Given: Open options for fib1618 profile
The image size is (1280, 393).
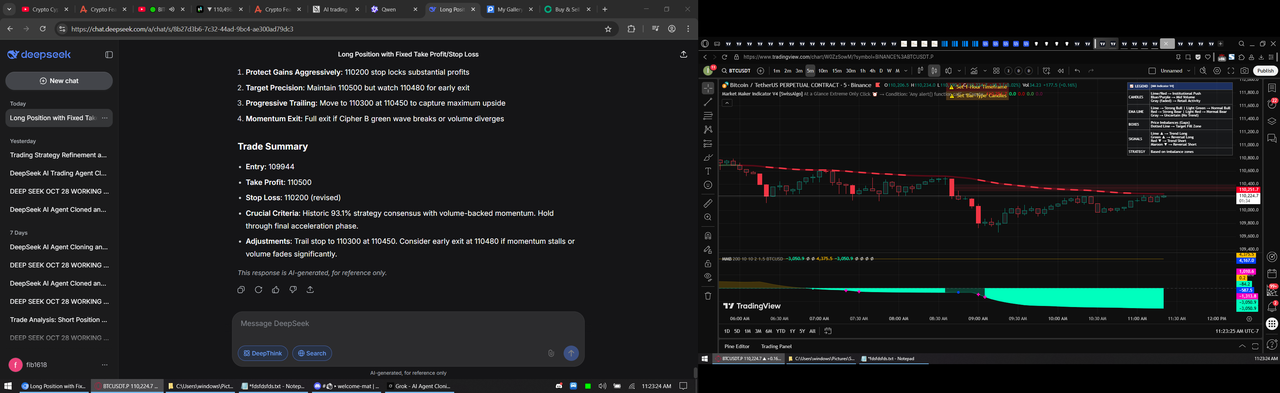Looking at the screenshot, I should [104, 365].
